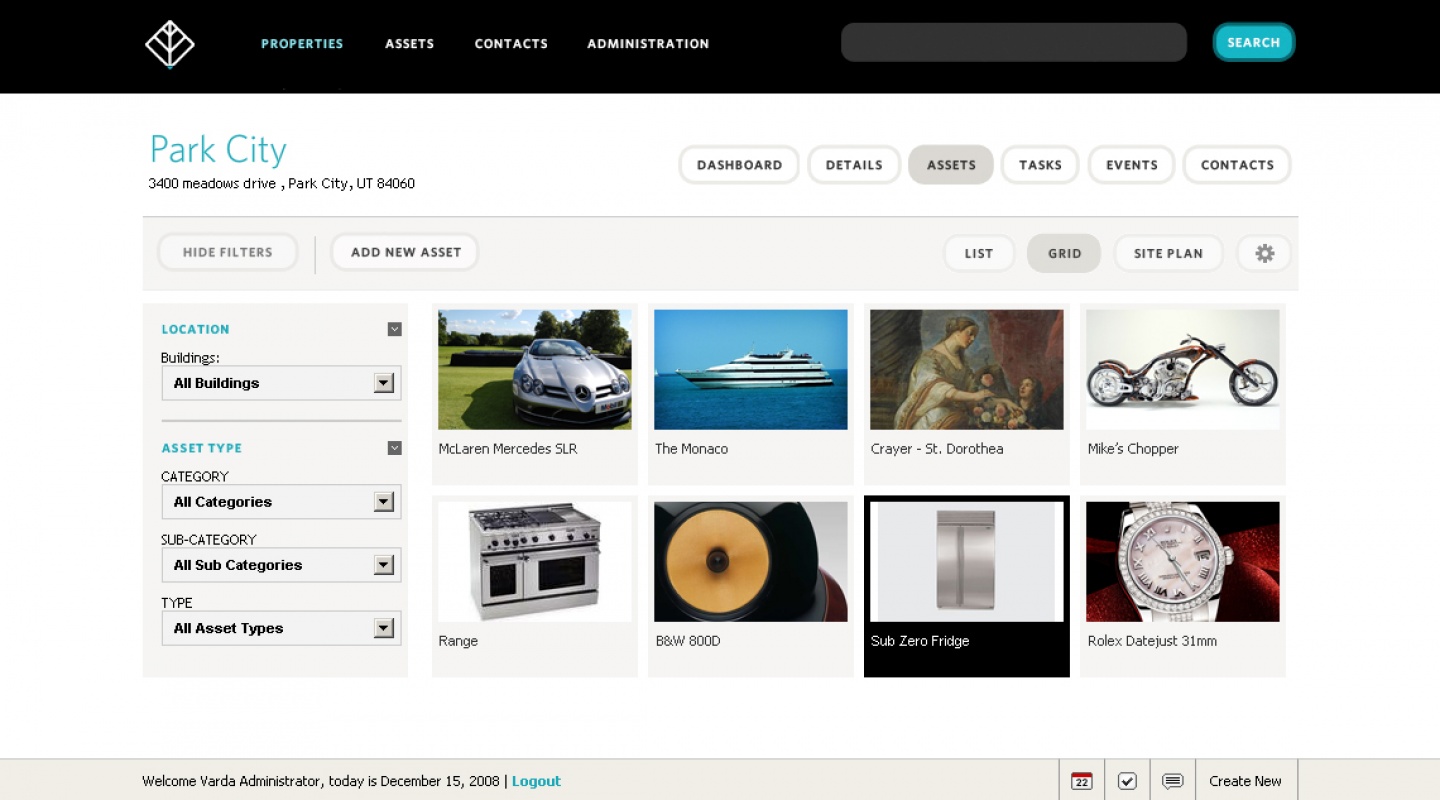
Task: Open the calendar icon in footer
Action: coord(1081,781)
